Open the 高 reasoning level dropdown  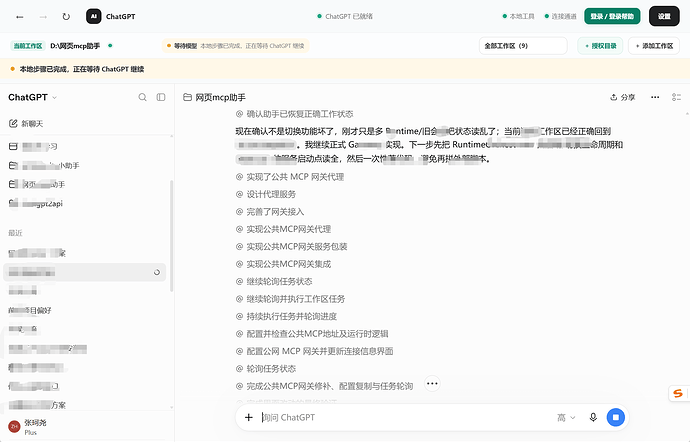click(x=566, y=417)
